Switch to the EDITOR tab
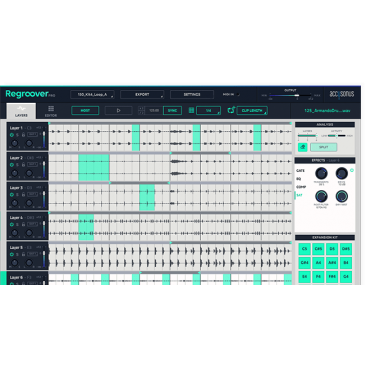Screen dimensions: 366x366 (51, 111)
